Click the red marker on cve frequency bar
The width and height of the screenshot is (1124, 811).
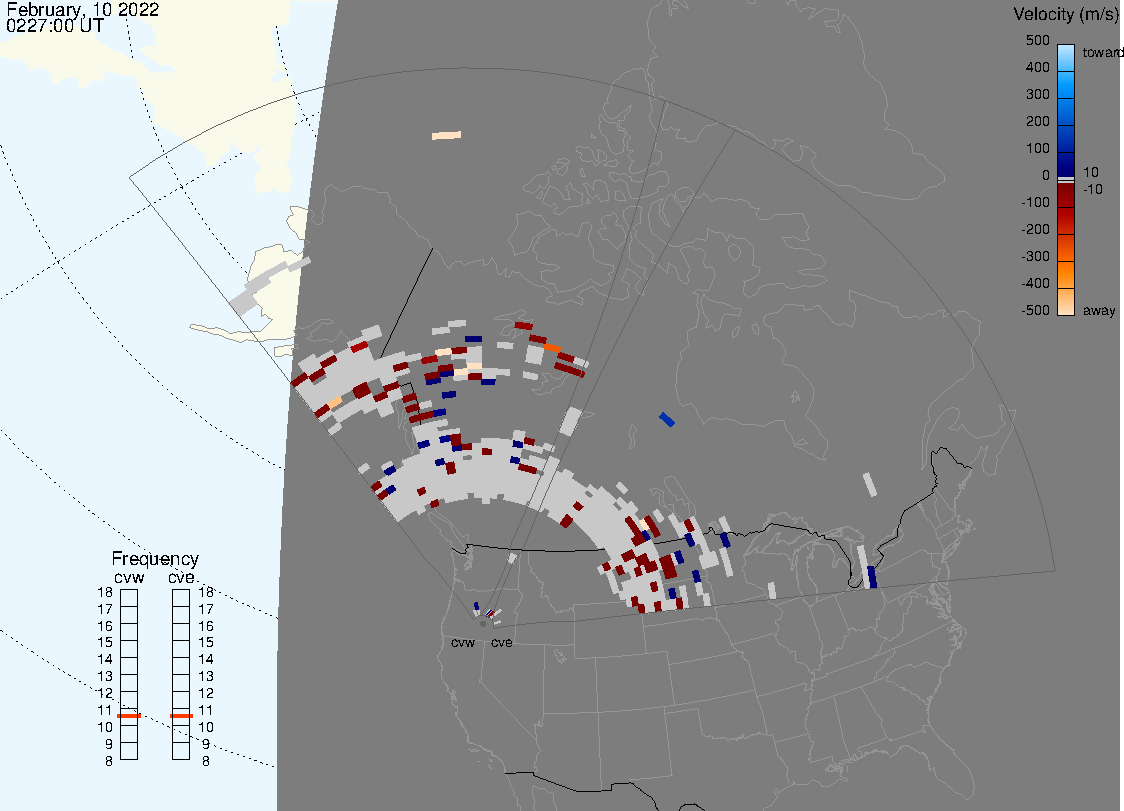click(x=181, y=716)
